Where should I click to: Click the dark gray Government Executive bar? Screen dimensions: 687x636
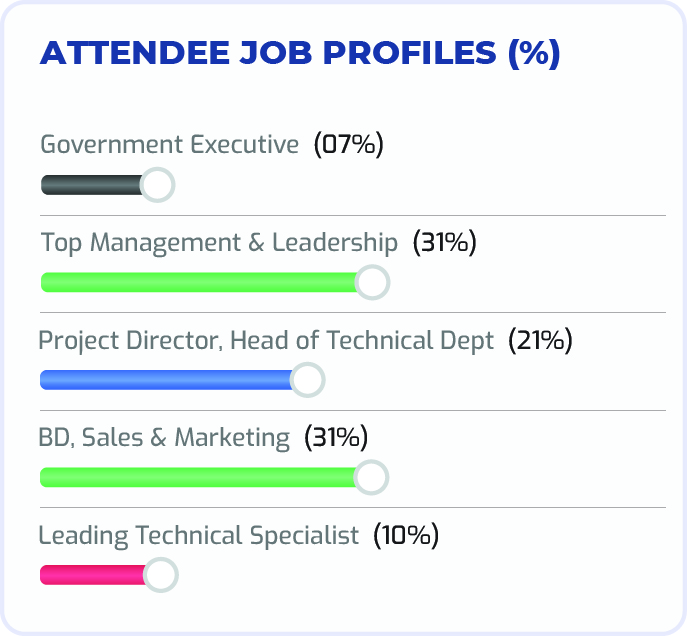[x=92, y=185]
